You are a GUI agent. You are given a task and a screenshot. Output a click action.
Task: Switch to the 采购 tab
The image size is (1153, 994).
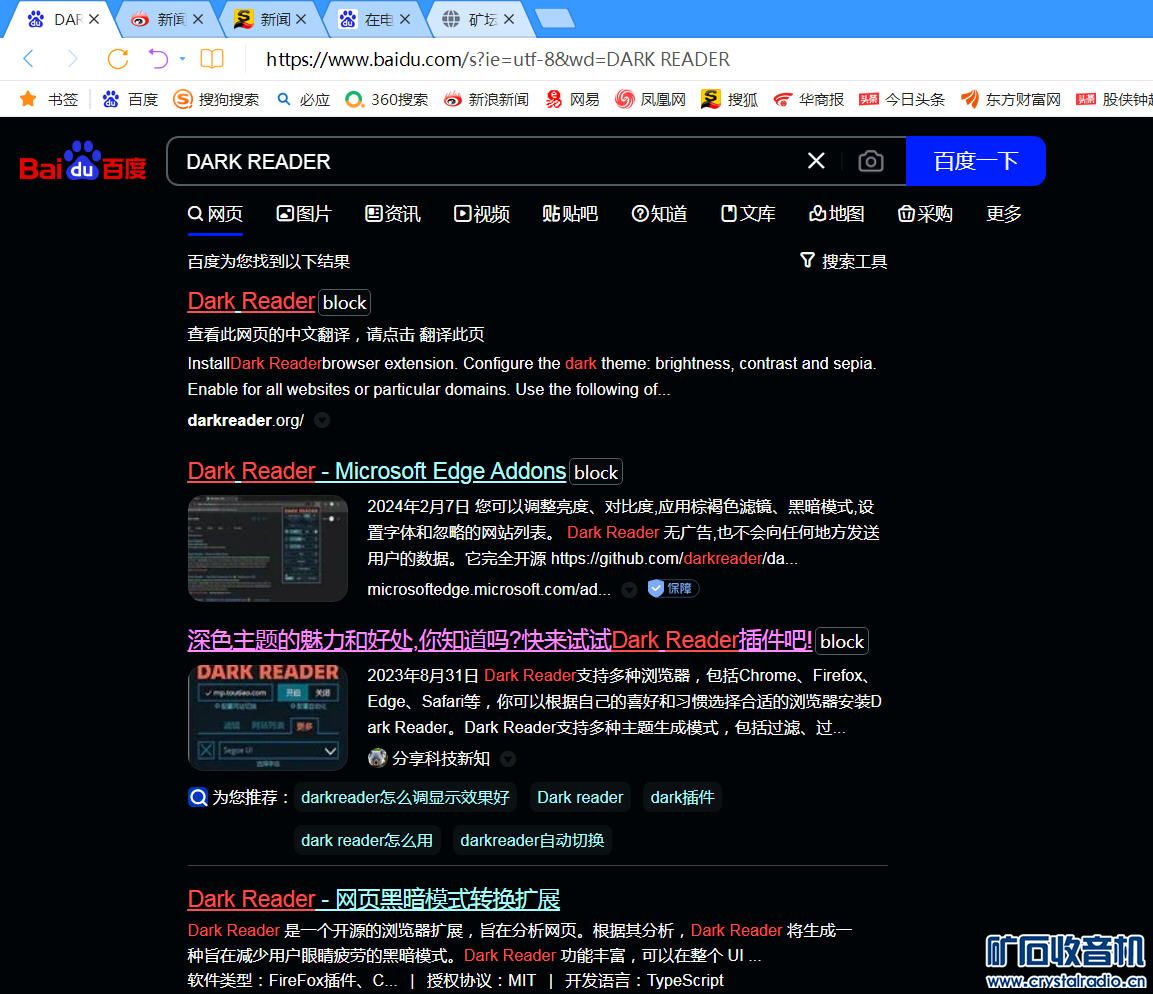(925, 214)
